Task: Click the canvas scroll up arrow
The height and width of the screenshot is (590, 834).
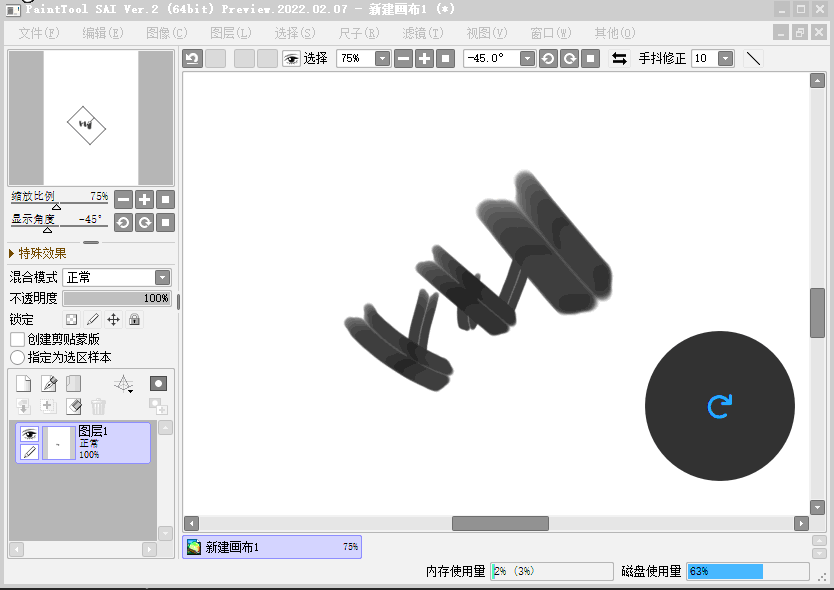Action: click(x=817, y=81)
